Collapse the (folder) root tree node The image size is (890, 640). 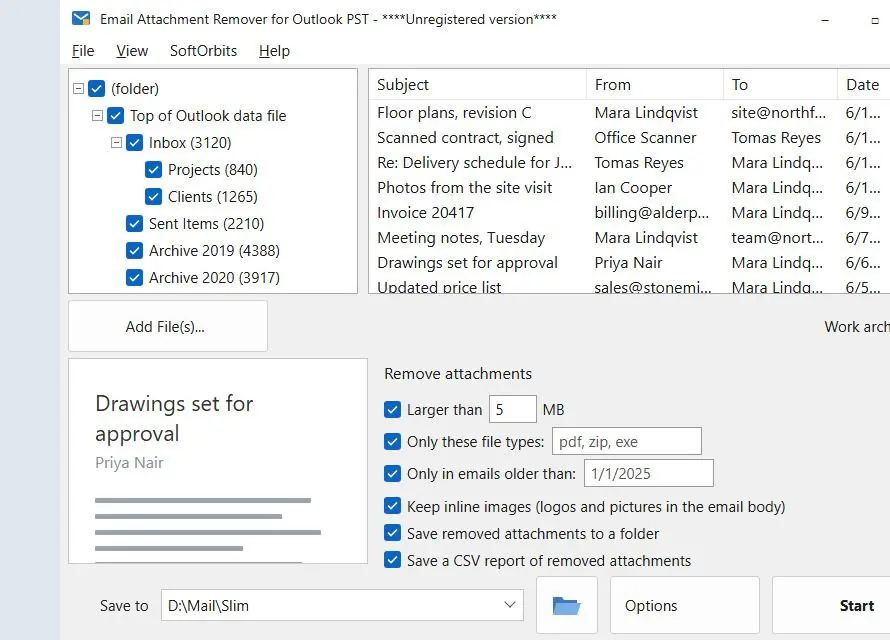(x=79, y=89)
